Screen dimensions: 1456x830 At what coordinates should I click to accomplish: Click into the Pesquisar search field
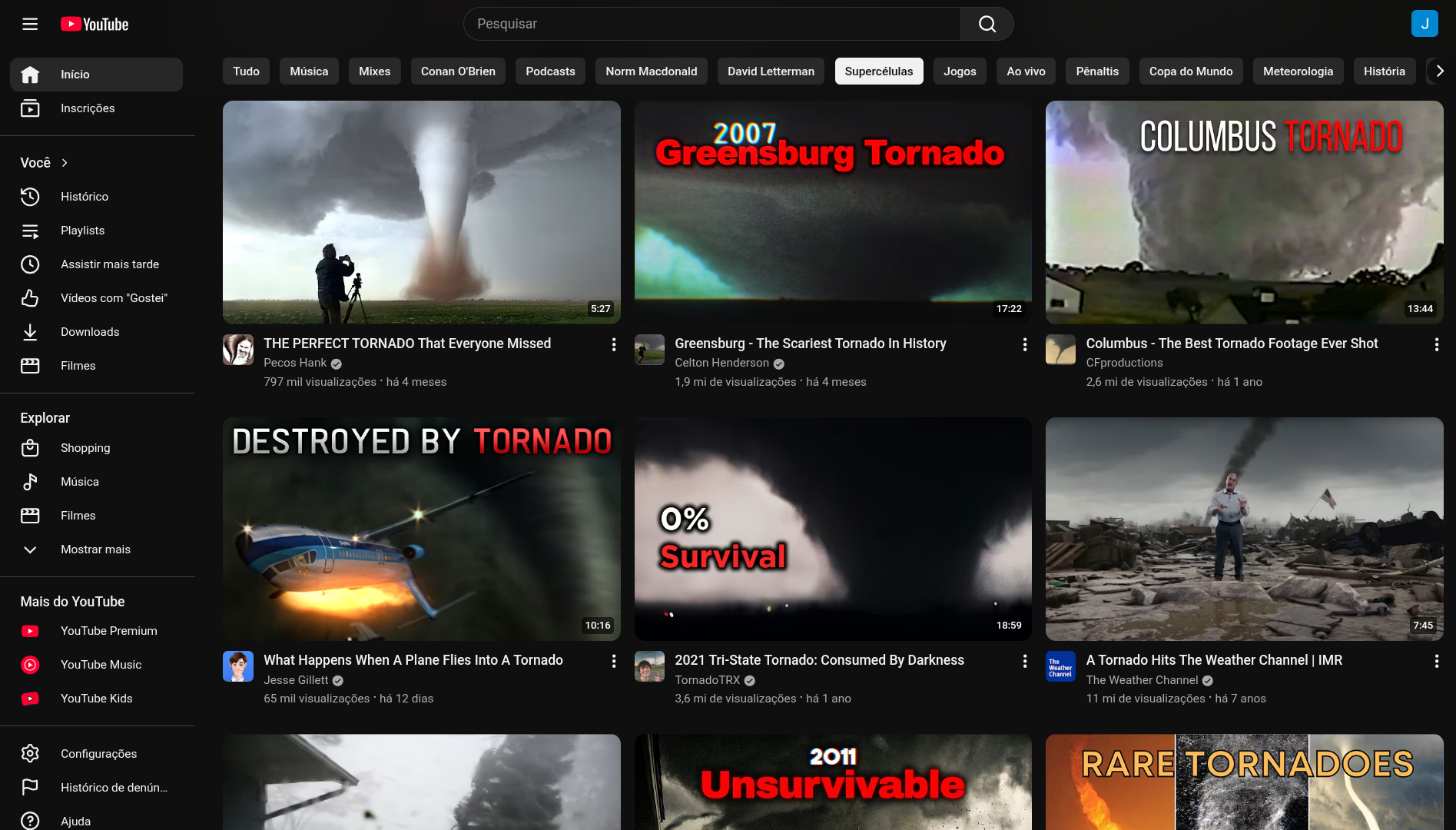[x=711, y=24]
